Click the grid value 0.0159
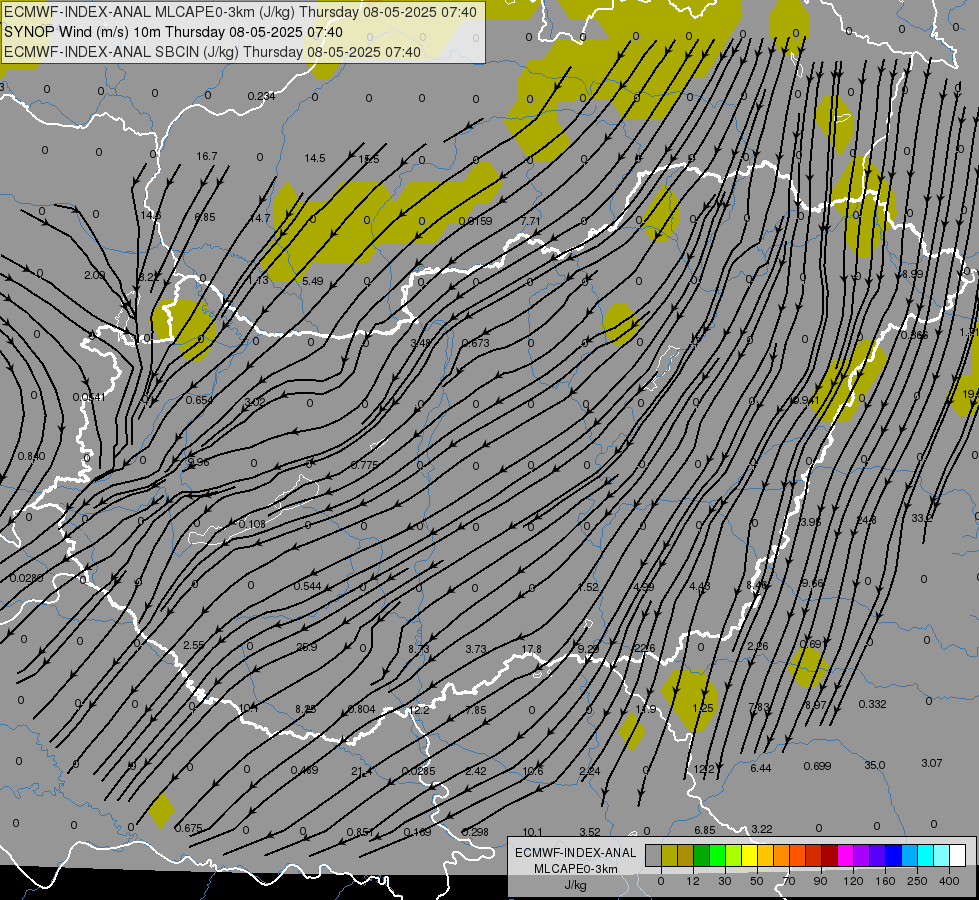Image resolution: width=979 pixels, height=900 pixels. pos(476,221)
